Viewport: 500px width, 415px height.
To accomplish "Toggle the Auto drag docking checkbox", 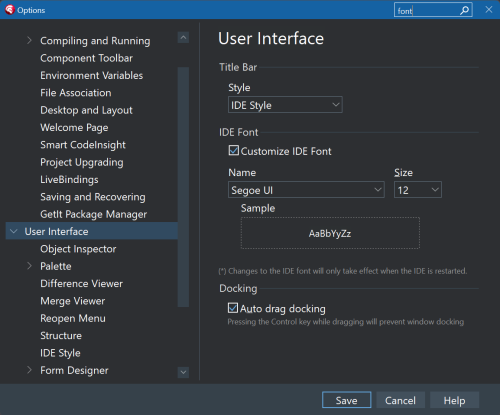I will (233, 308).
